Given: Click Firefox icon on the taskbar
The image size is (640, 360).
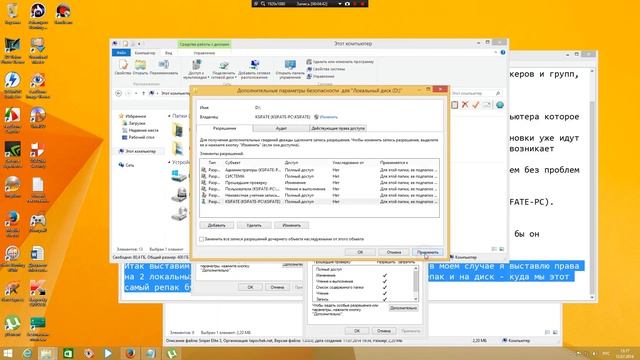Looking at the screenshot, I should tap(130, 353).
